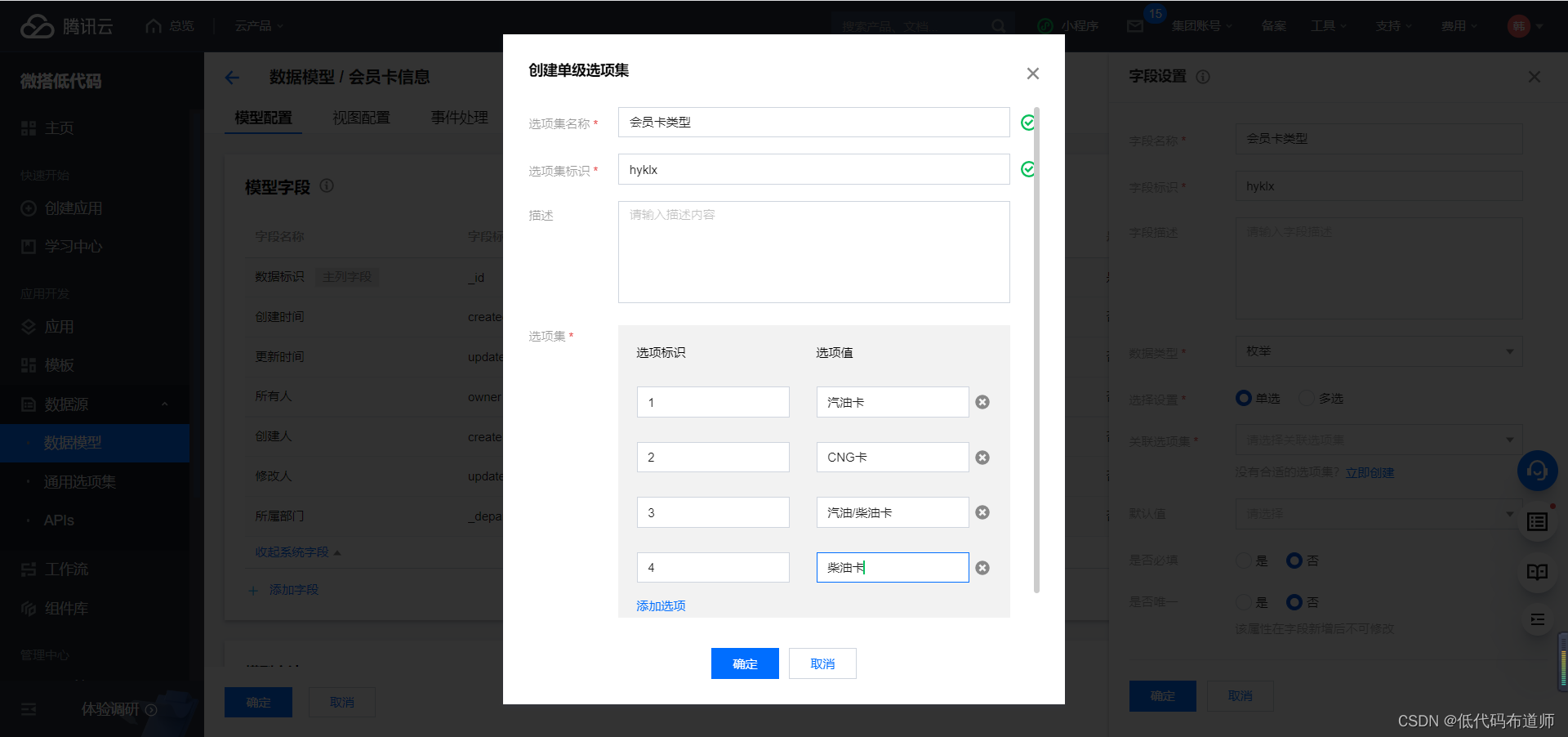Switch to the 视图配置 tab
The height and width of the screenshot is (737, 1568).
point(361,118)
